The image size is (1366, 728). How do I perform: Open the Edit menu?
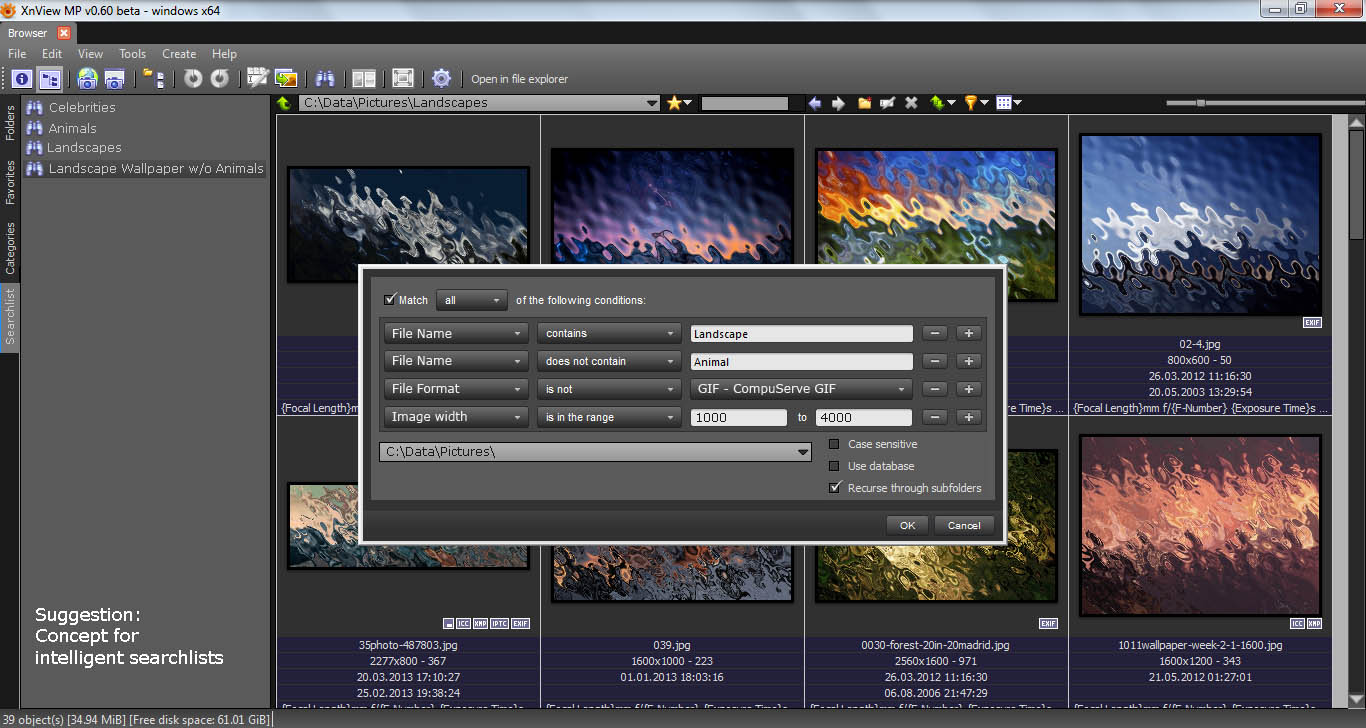pos(52,54)
